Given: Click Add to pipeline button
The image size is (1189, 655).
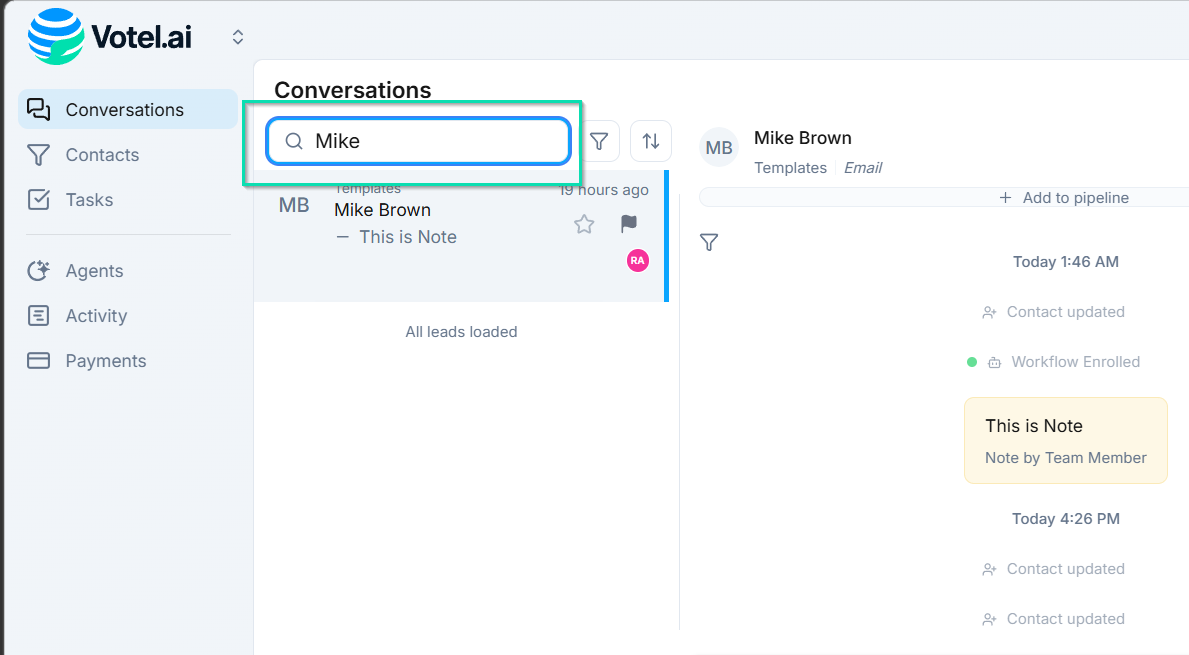Looking at the screenshot, I should tap(1065, 198).
